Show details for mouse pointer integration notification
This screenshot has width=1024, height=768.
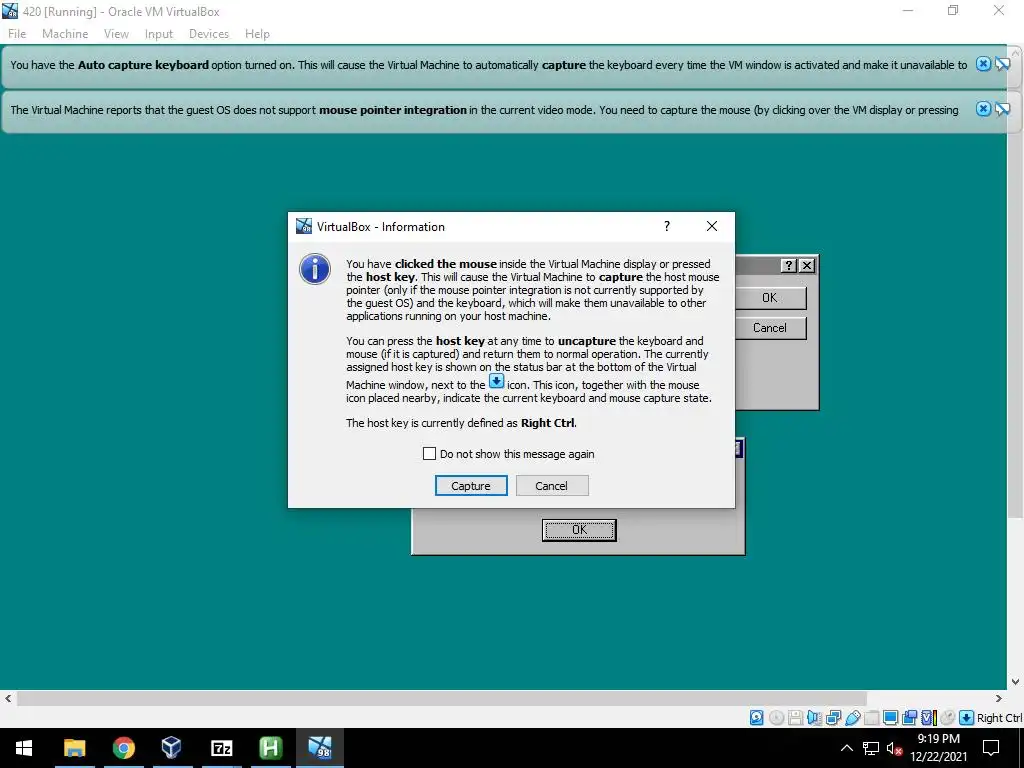point(1002,108)
